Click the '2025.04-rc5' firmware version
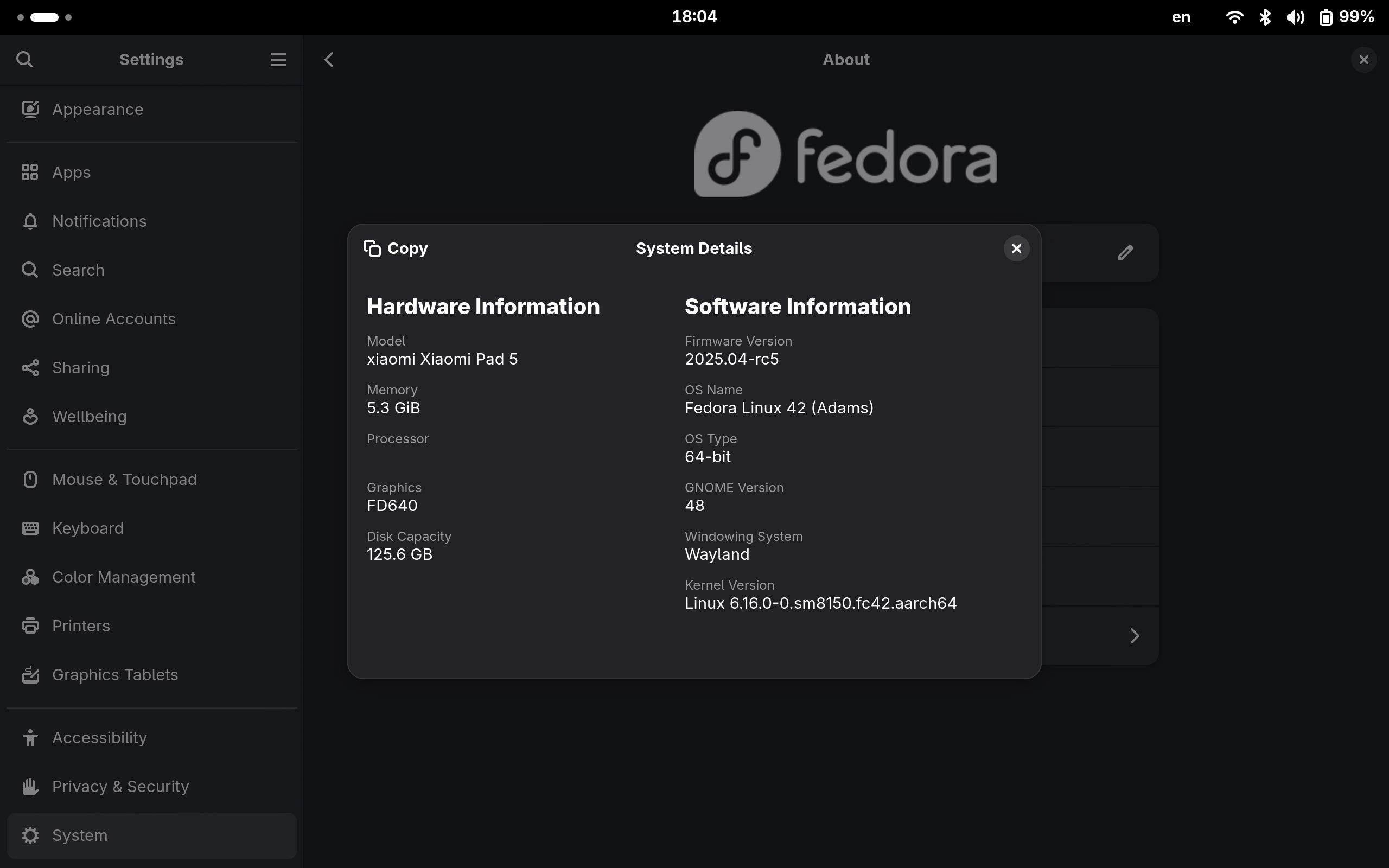 pyautogui.click(x=732, y=359)
